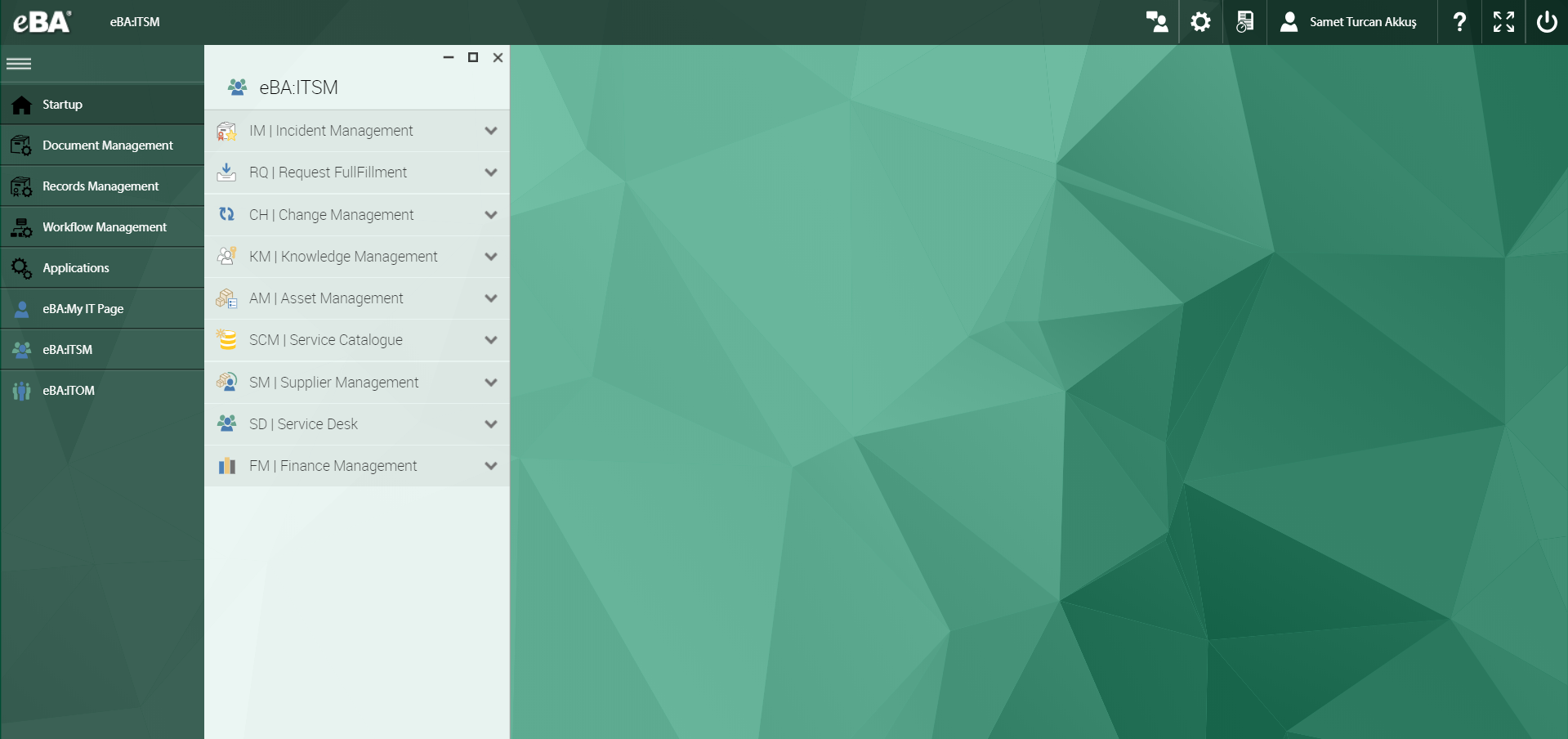
Task: Select FM | Finance Management label
Action: tap(333, 466)
